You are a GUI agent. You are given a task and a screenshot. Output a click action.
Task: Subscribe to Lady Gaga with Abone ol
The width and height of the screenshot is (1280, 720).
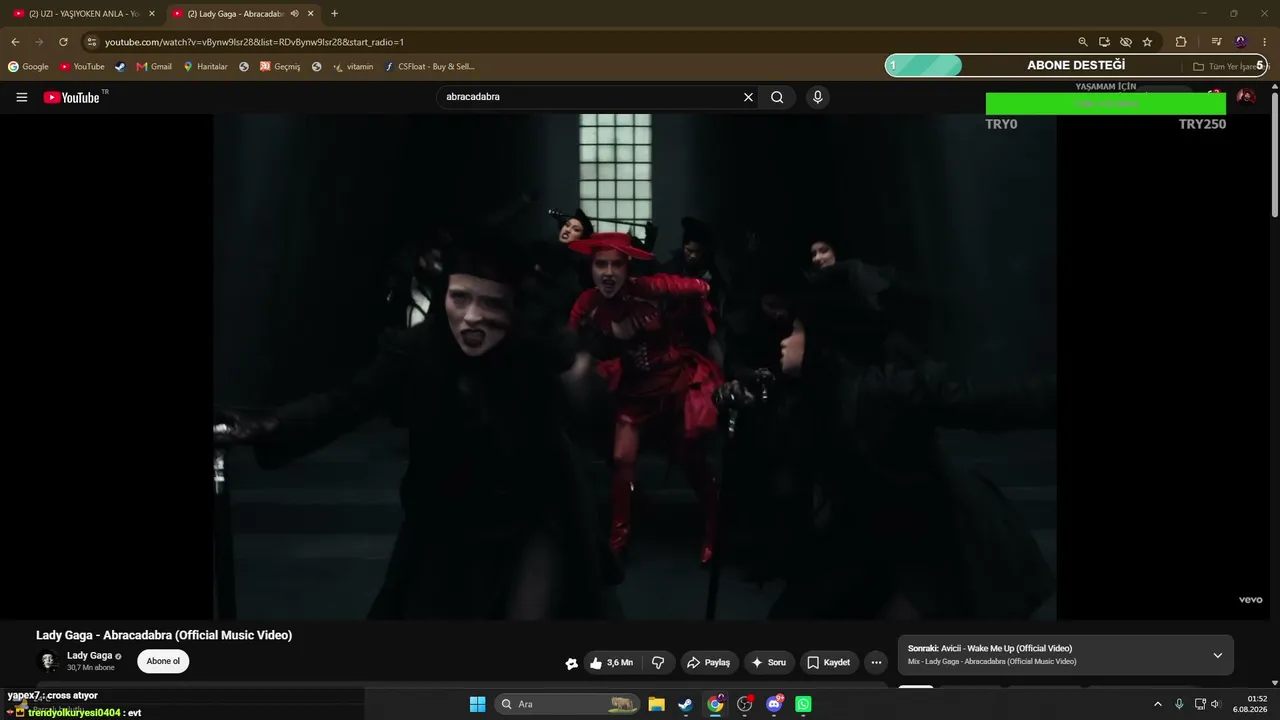click(x=163, y=661)
